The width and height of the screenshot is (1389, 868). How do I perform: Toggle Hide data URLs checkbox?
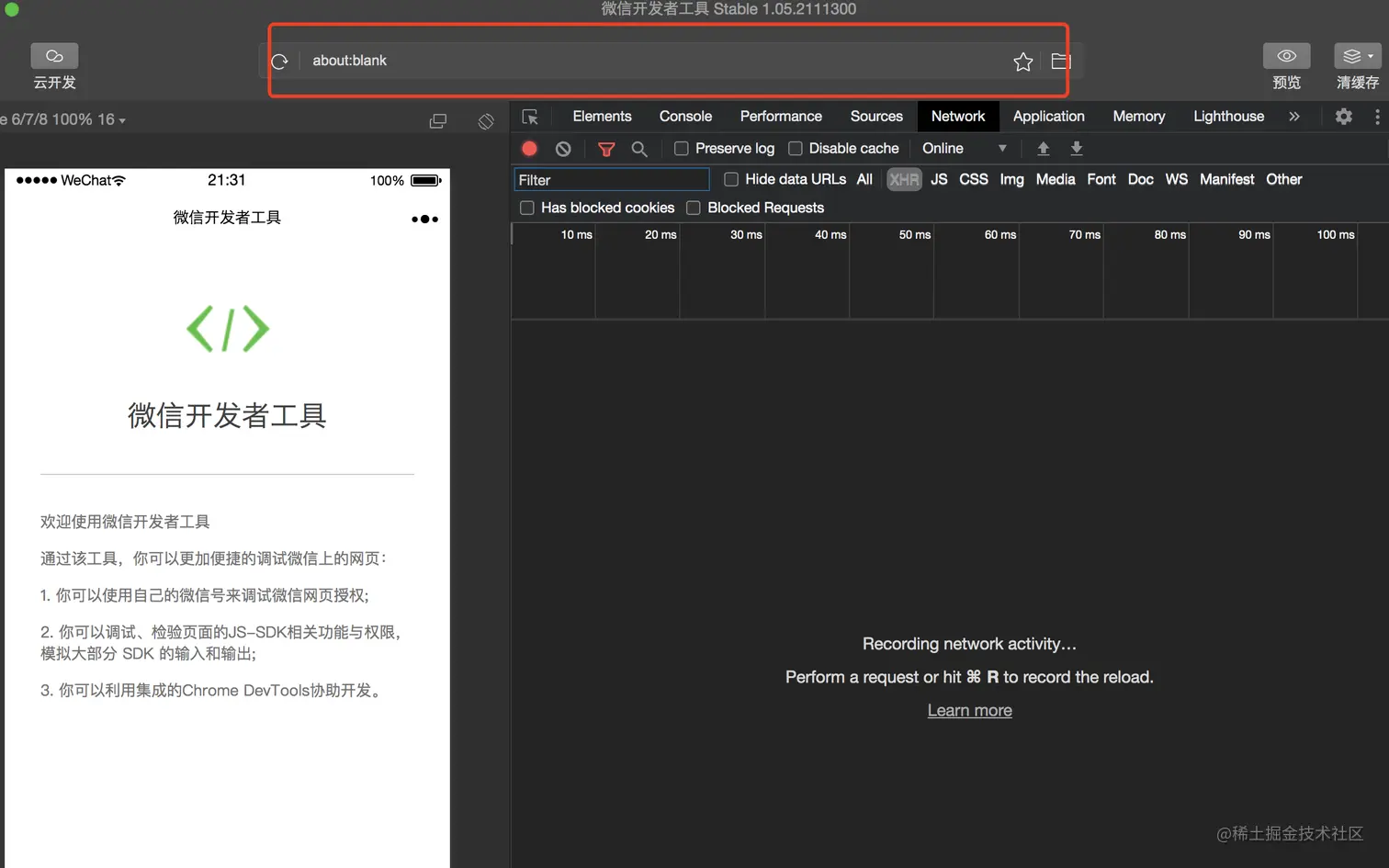point(731,179)
